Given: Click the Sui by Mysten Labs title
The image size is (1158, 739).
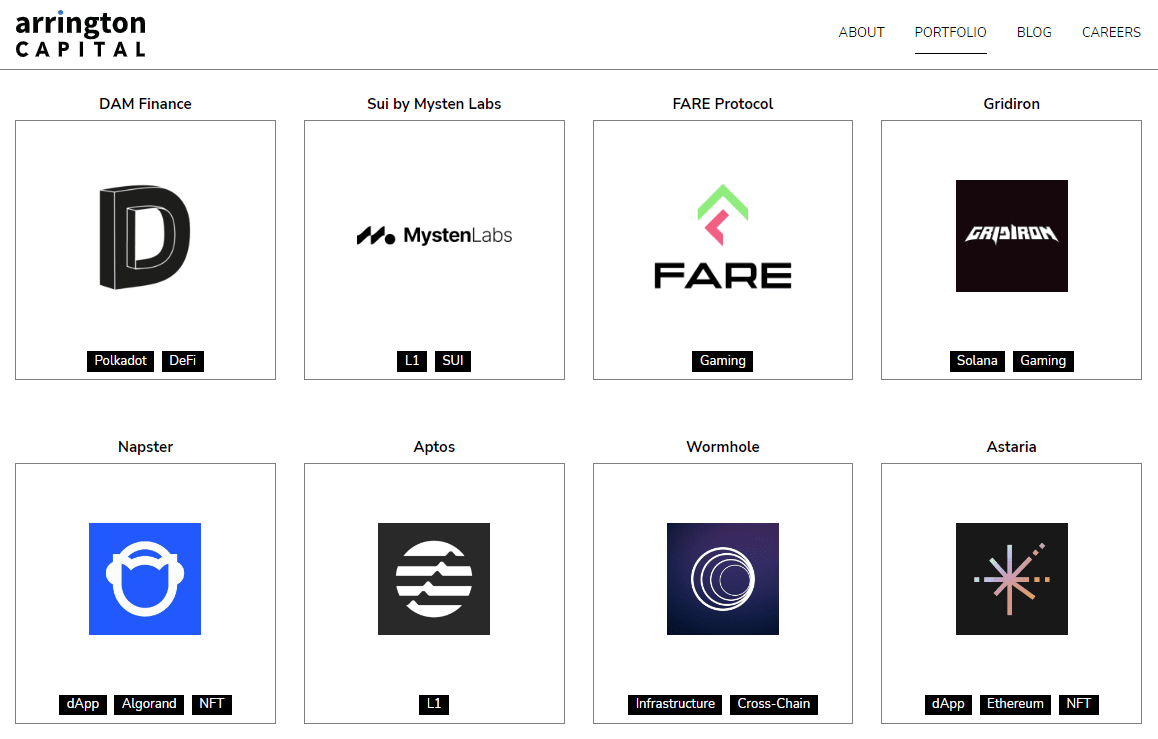Looking at the screenshot, I should [x=434, y=104].
